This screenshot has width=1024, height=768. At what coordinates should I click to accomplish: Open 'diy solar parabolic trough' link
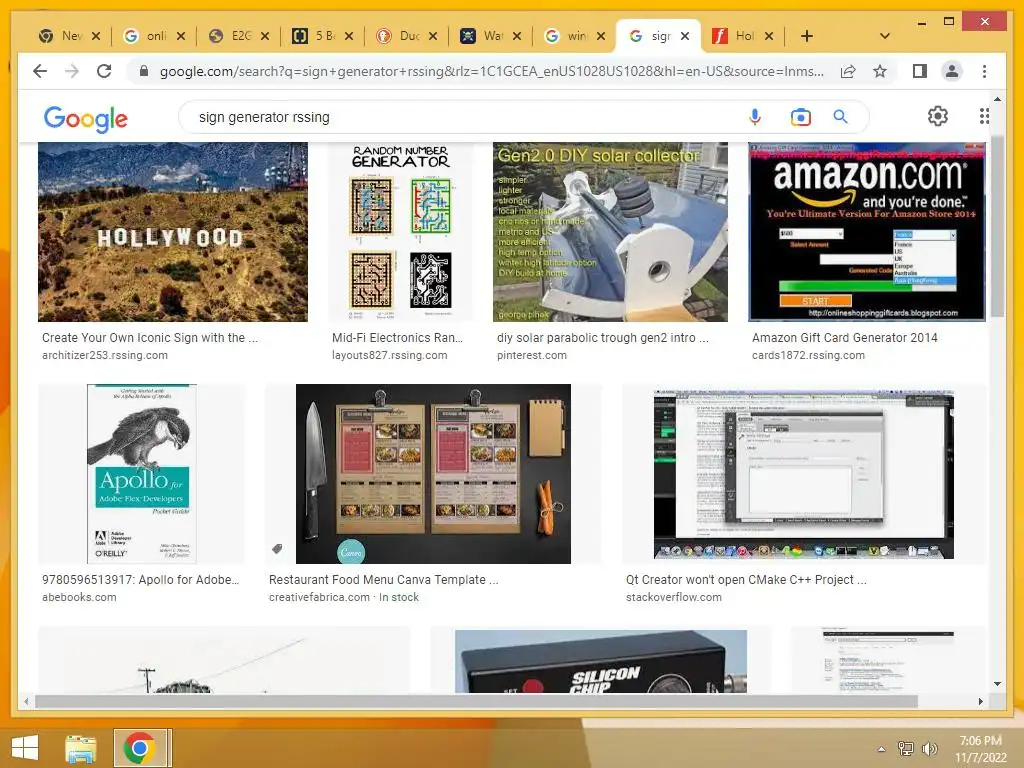point(603,338)
